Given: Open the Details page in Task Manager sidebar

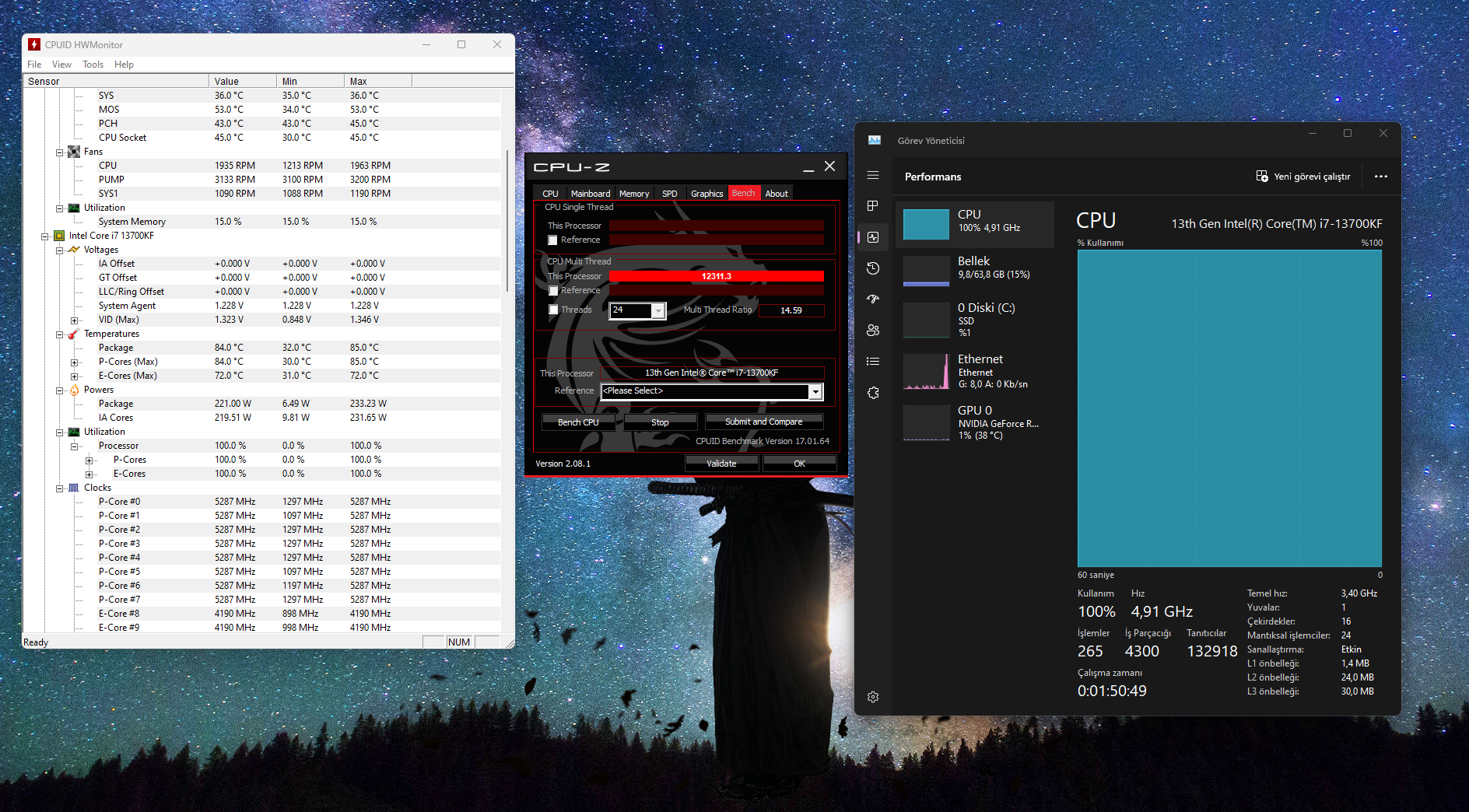Looking at the screenshot, I should click(873, 362).
